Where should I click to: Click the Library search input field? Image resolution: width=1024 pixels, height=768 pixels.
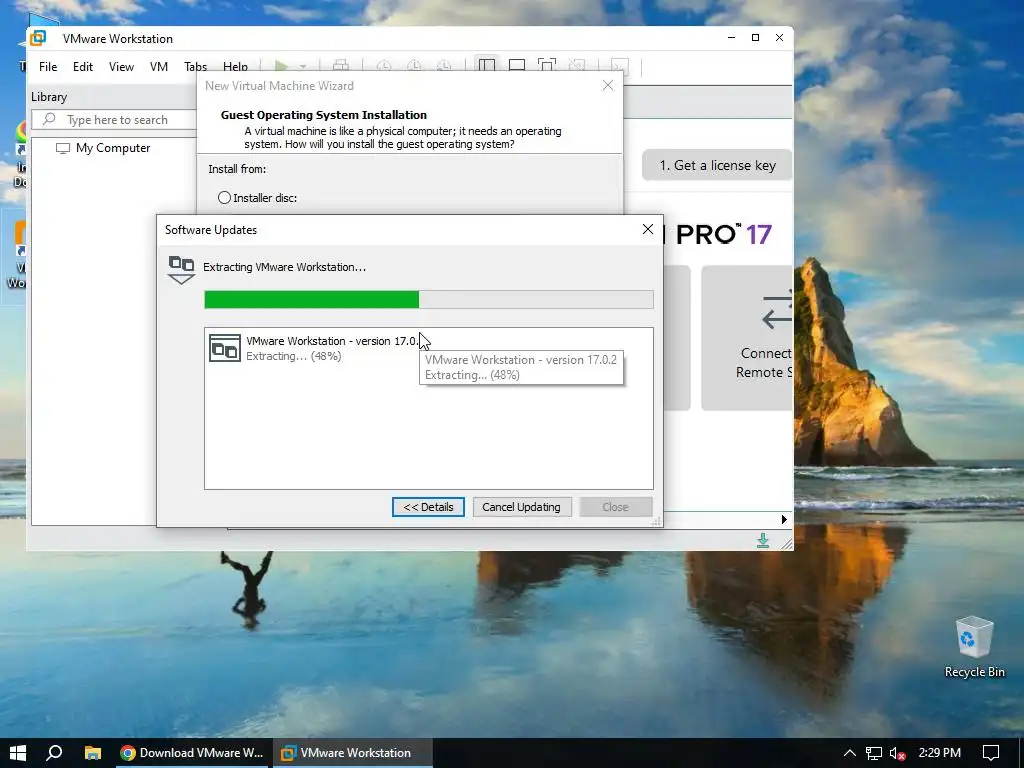click(x=115, y=120)
